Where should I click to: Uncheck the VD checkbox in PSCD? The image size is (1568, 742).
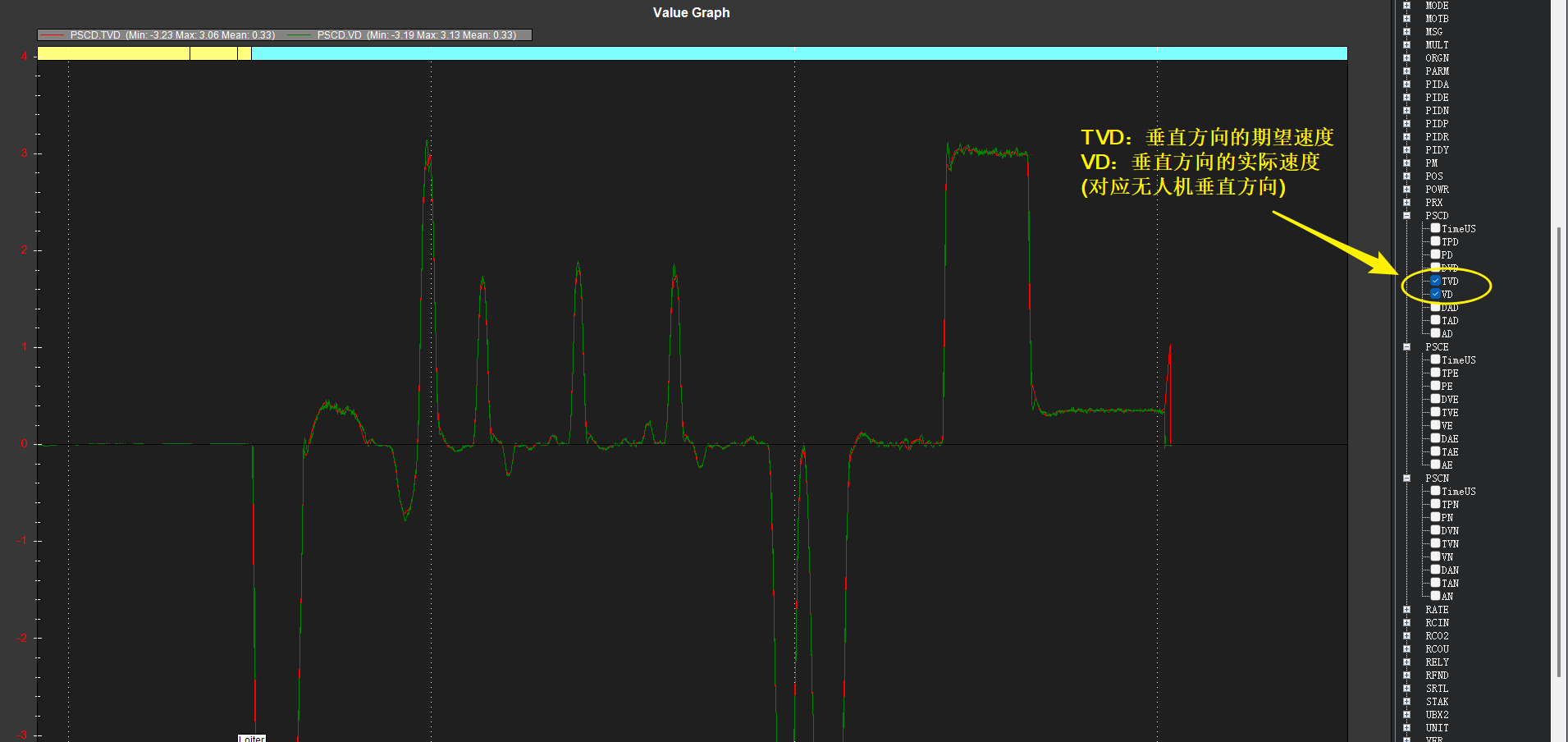(x=1435, y=294)
